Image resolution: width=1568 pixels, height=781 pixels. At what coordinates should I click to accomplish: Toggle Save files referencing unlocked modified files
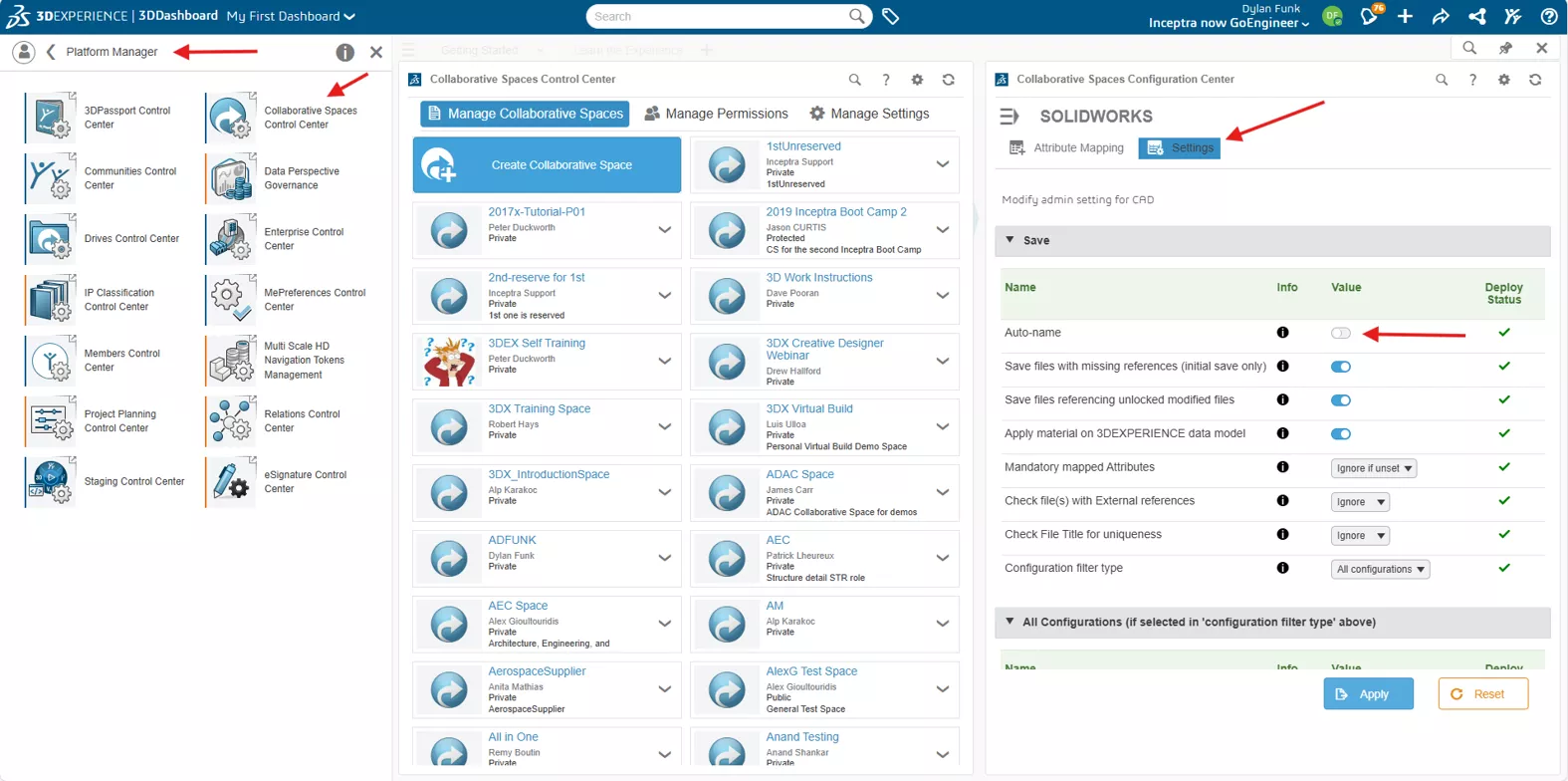click(x=1341, y=400)
